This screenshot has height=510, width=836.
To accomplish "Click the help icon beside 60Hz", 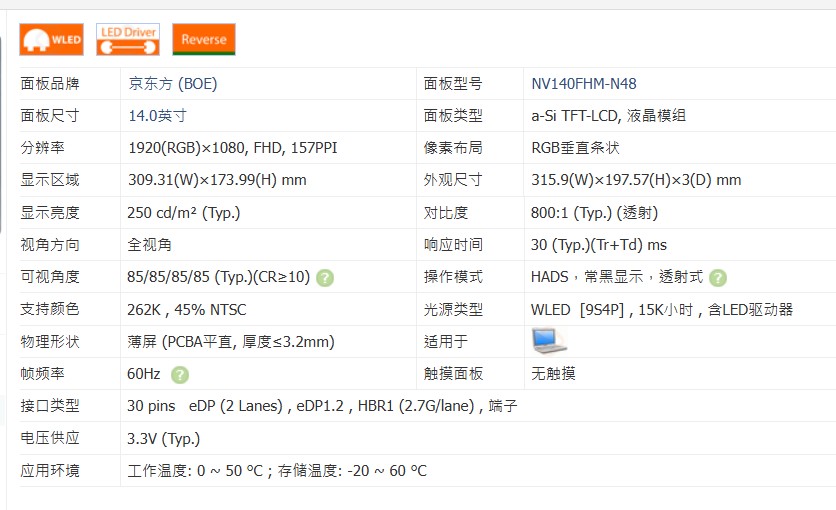I will point(179,375).
